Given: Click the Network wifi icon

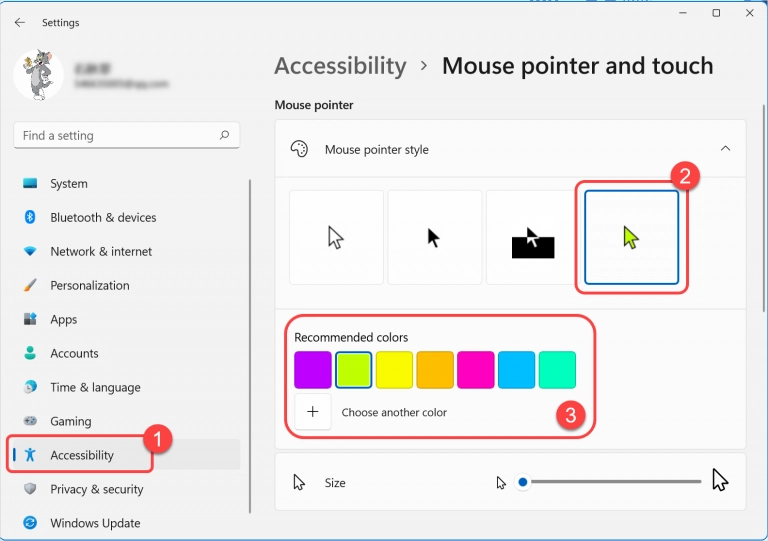Looking at the screenshot, I should [30, 251].
